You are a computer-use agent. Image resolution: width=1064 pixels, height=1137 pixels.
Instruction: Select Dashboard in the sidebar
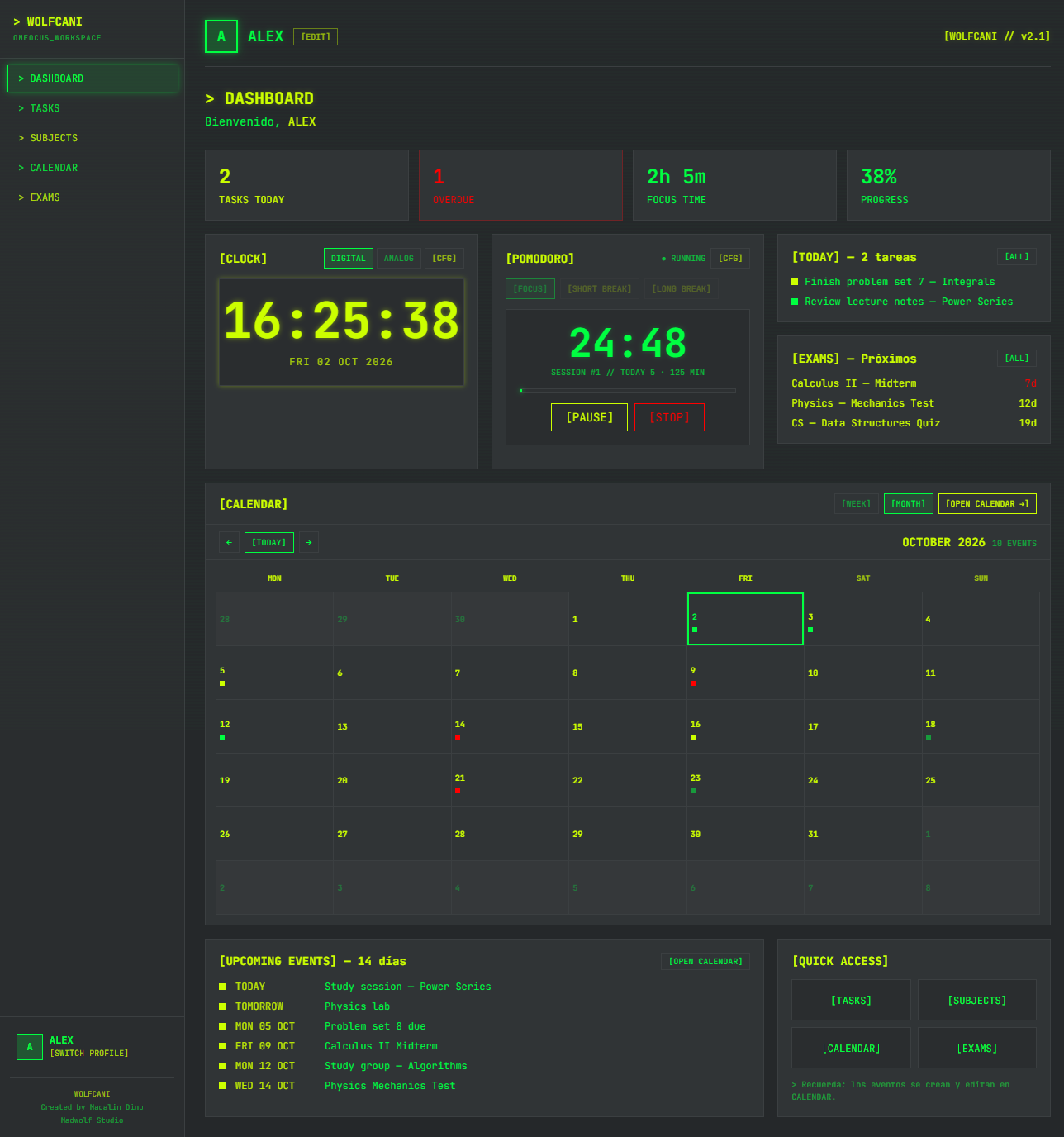(92, 78)
